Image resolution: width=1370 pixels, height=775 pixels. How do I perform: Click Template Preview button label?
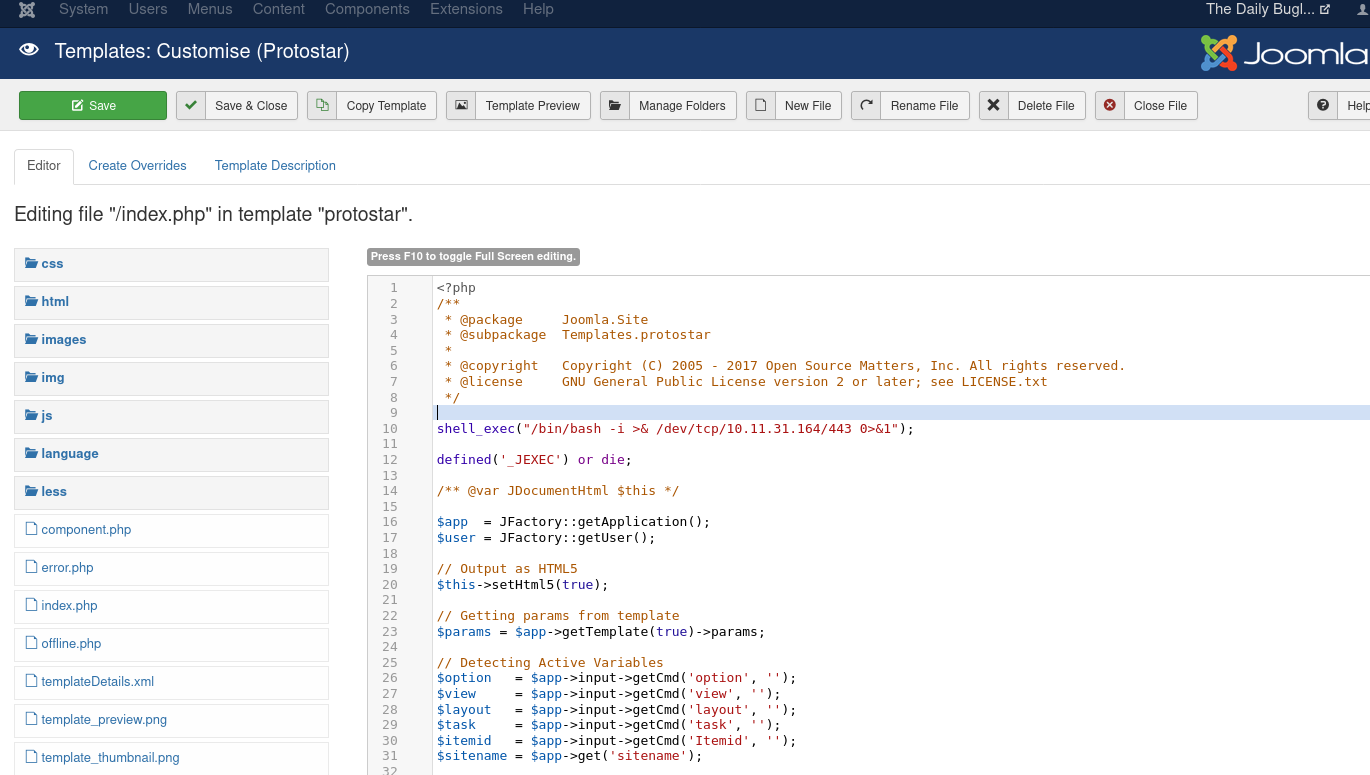(x=533, y=106)
